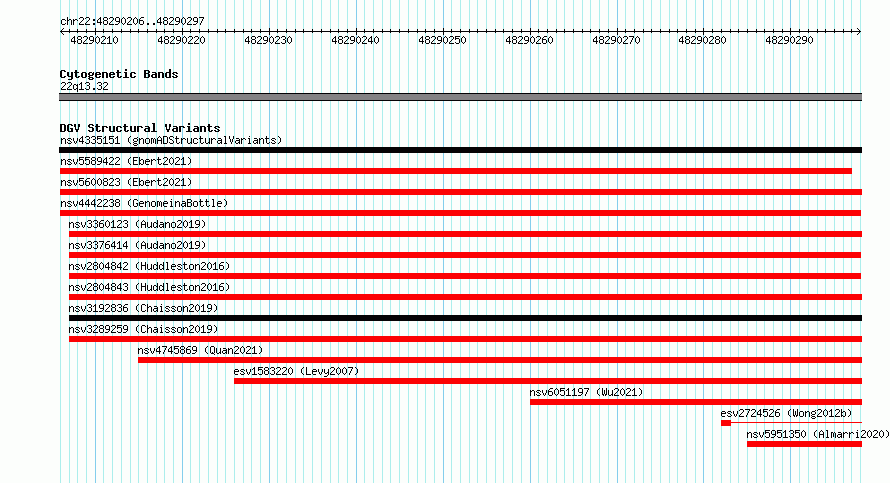This screenshot has width=890, height=483.
Task: Click the red nsv2804842 variant bar
Action: (465, 276)
